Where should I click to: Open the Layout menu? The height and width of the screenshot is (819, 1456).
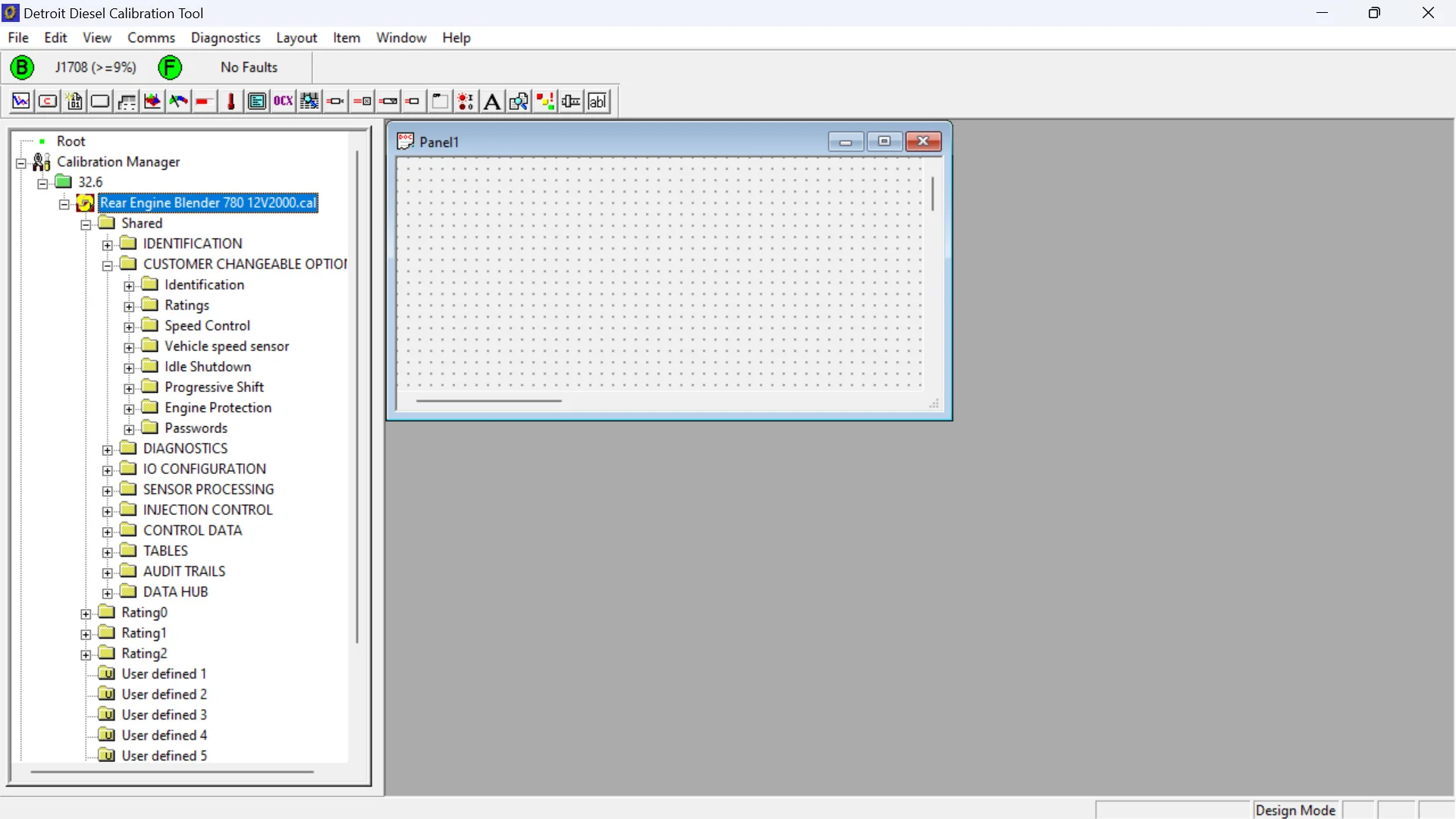[297, 38]
